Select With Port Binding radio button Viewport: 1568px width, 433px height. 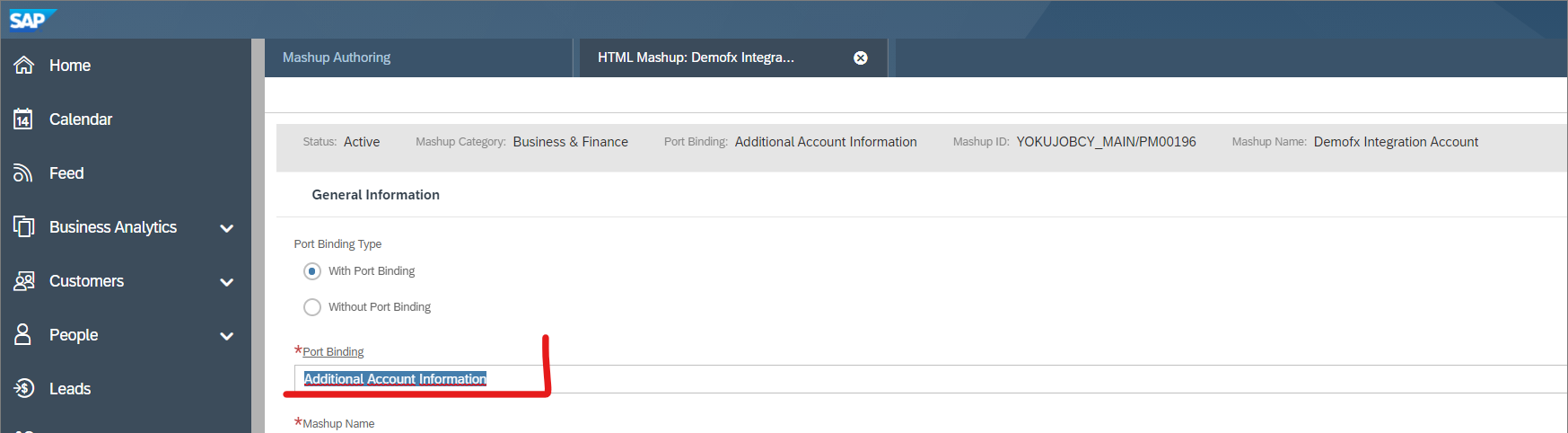(312, 271)
